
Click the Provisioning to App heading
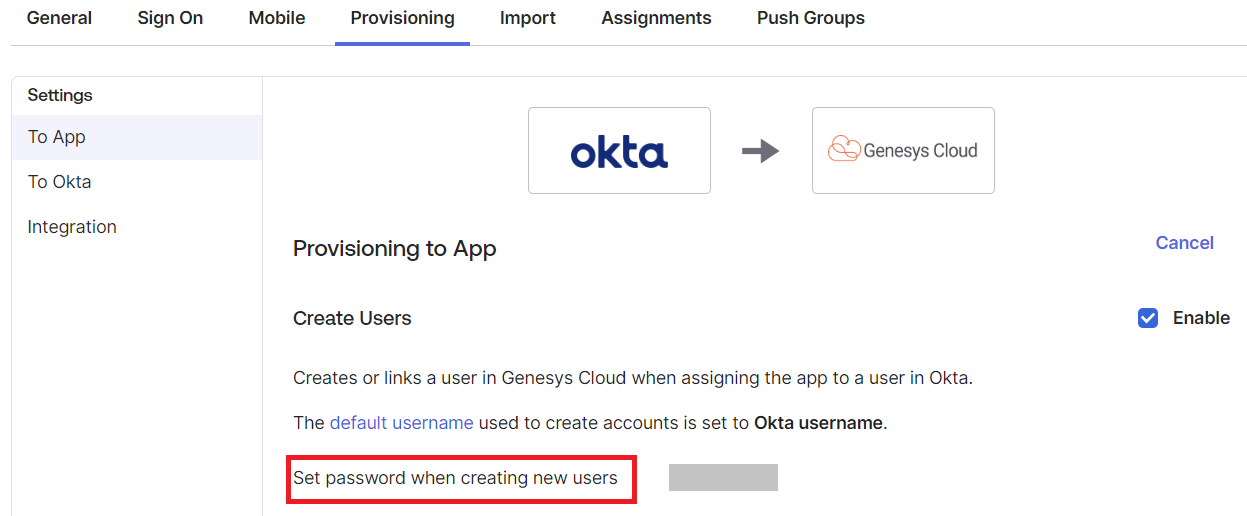(x=394, y=249)
